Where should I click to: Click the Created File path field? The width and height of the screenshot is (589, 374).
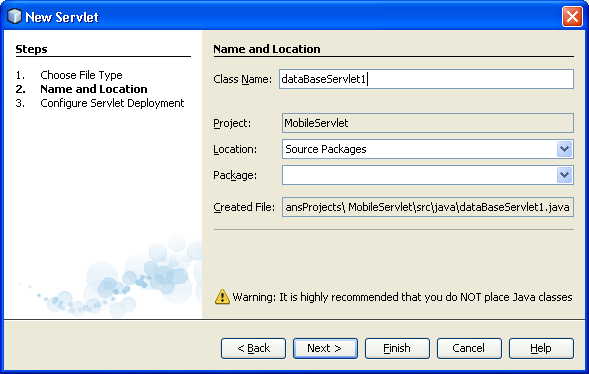(427, 207)
